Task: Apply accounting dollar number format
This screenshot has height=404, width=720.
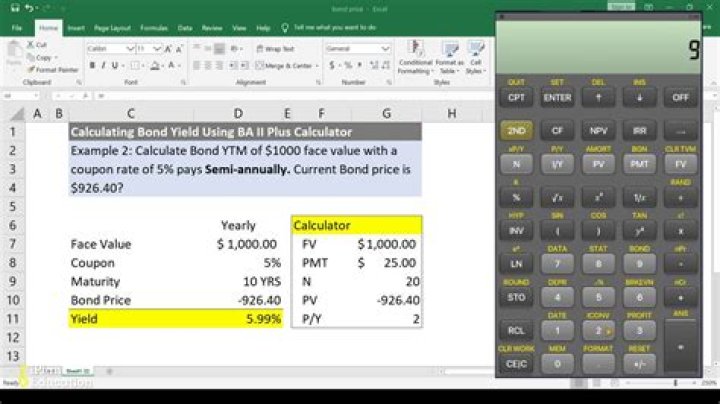Action: point(332,66)
